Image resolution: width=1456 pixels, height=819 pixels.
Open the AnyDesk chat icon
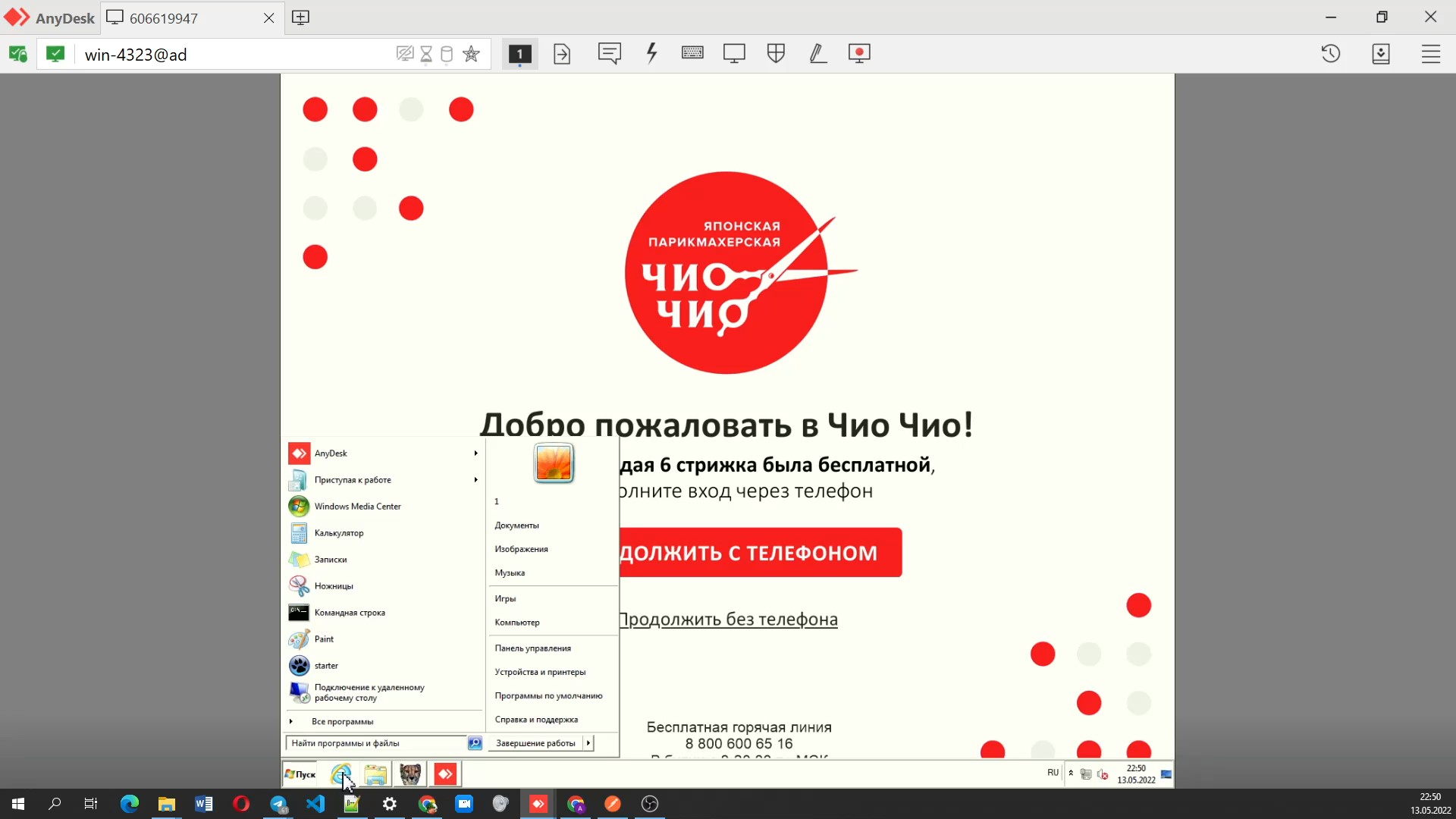click(x=609, y=54)
